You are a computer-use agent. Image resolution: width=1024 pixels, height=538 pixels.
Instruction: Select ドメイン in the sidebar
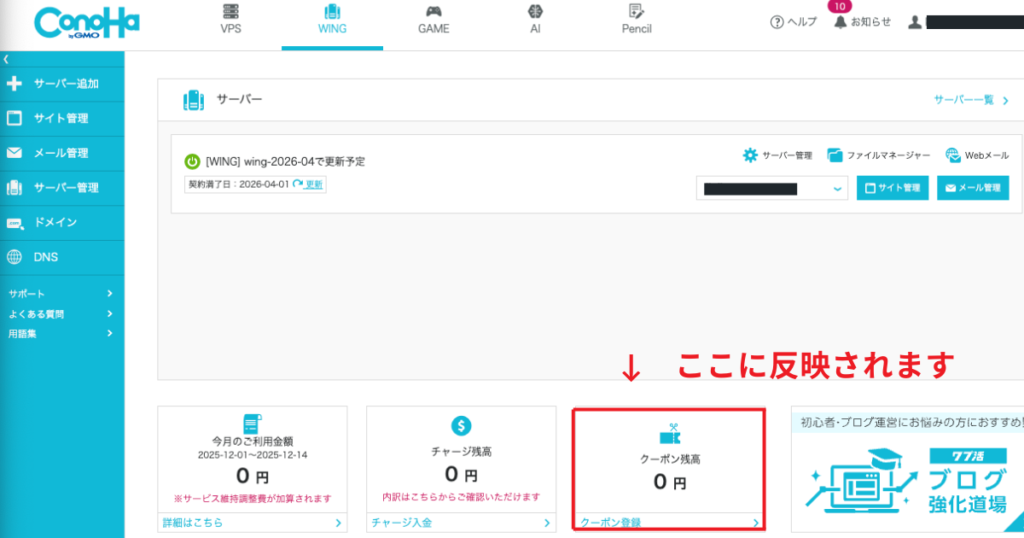(x=62, y=223)
